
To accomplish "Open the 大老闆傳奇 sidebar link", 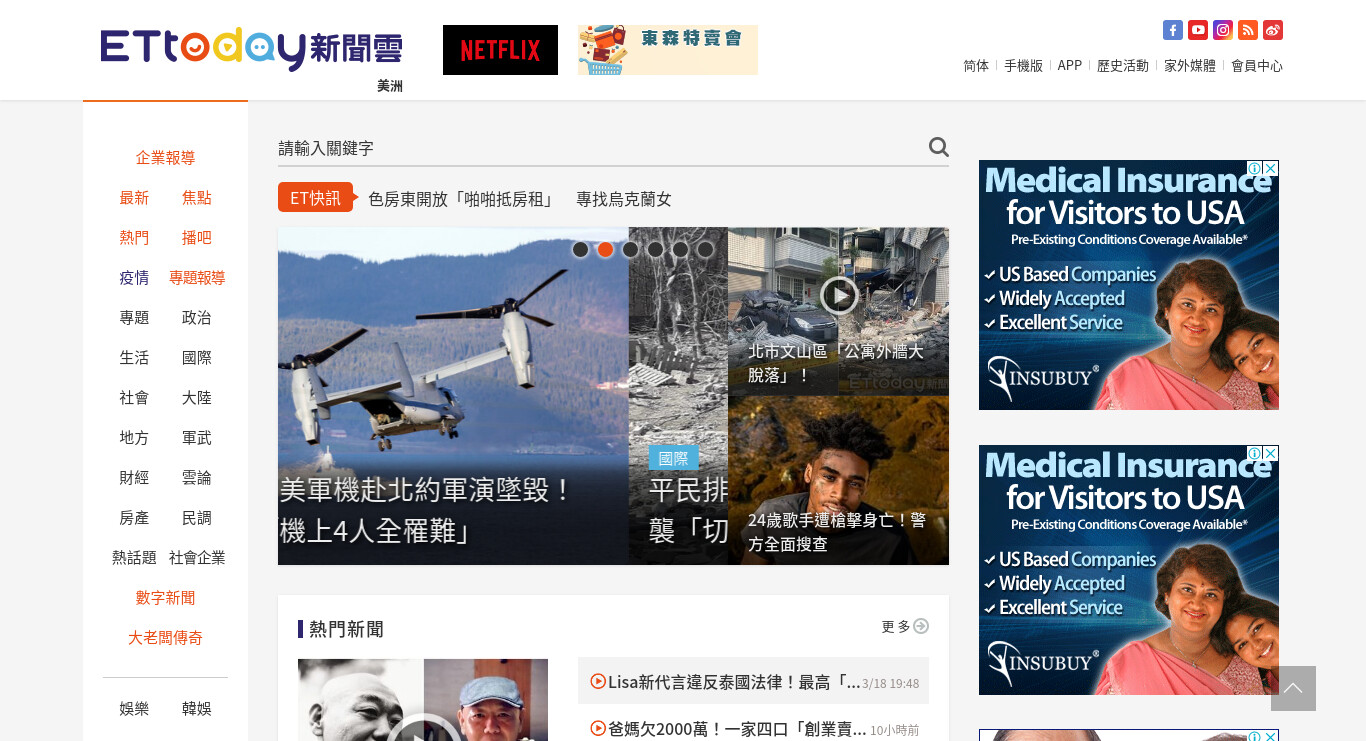I will point(165,637).
